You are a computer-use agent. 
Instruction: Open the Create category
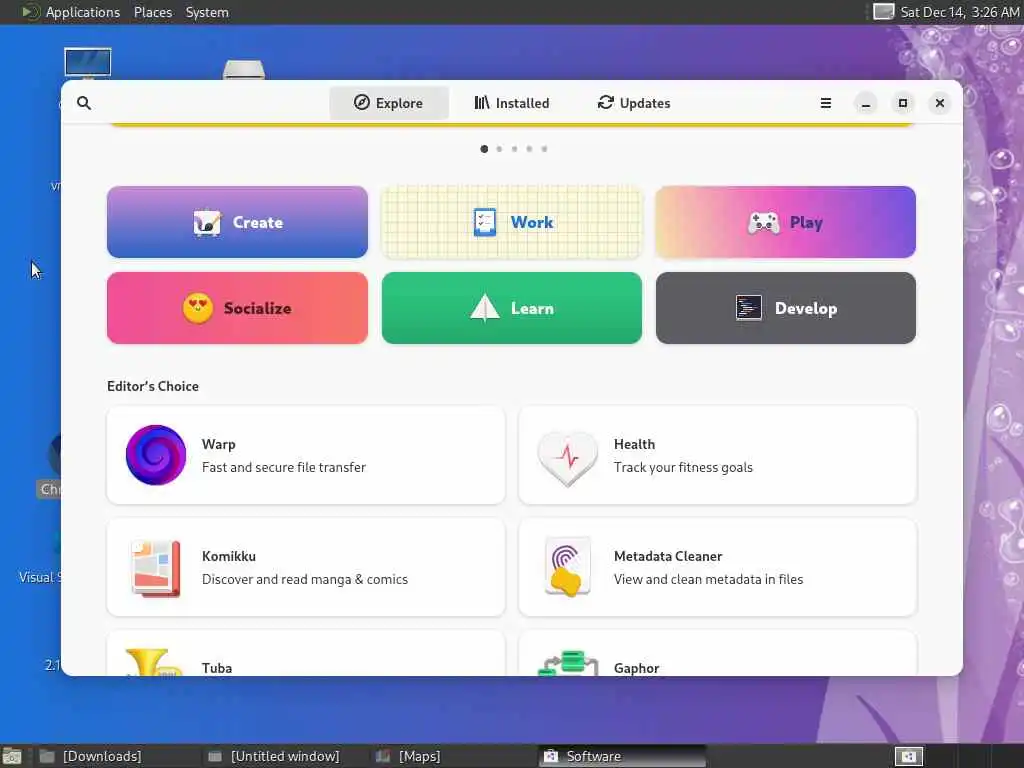[x=237, y=222]
